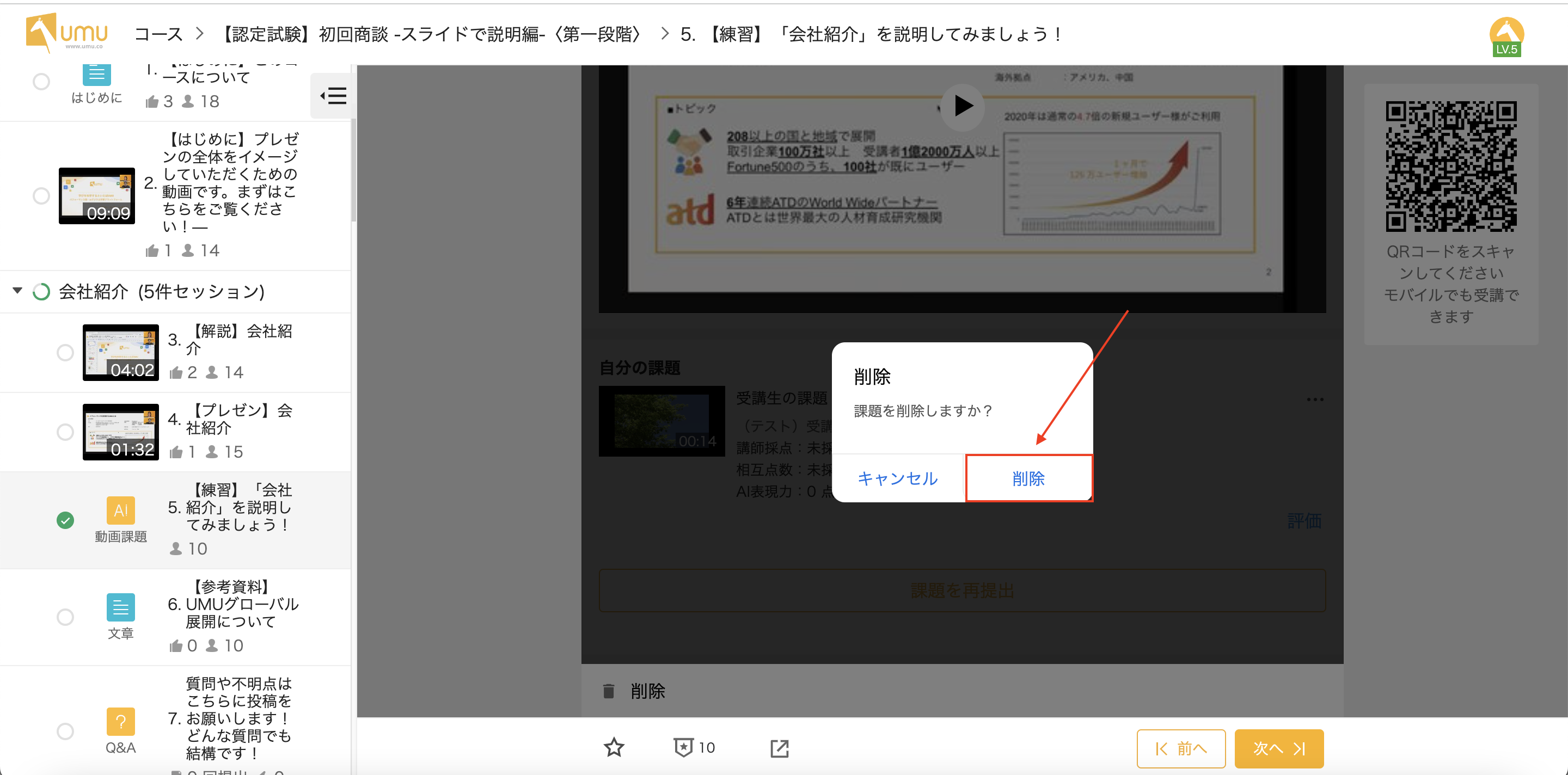Click the star favorite icon
Viewport: 1568px width, 775px height.
(x=614, y=747)
